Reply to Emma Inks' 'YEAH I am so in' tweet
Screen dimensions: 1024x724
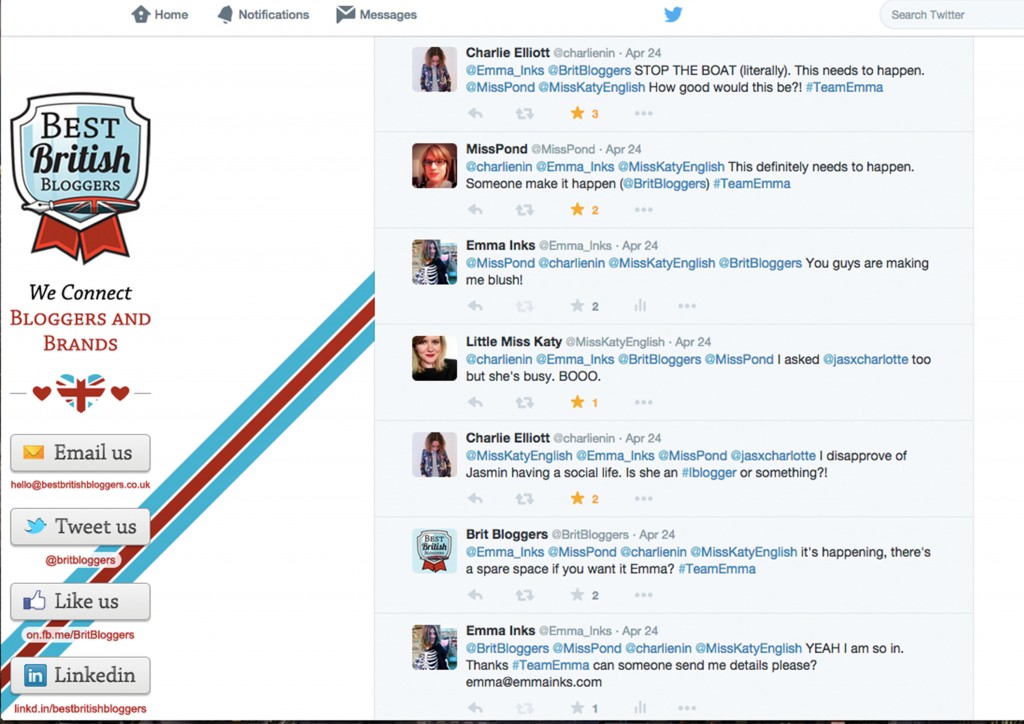475,708
